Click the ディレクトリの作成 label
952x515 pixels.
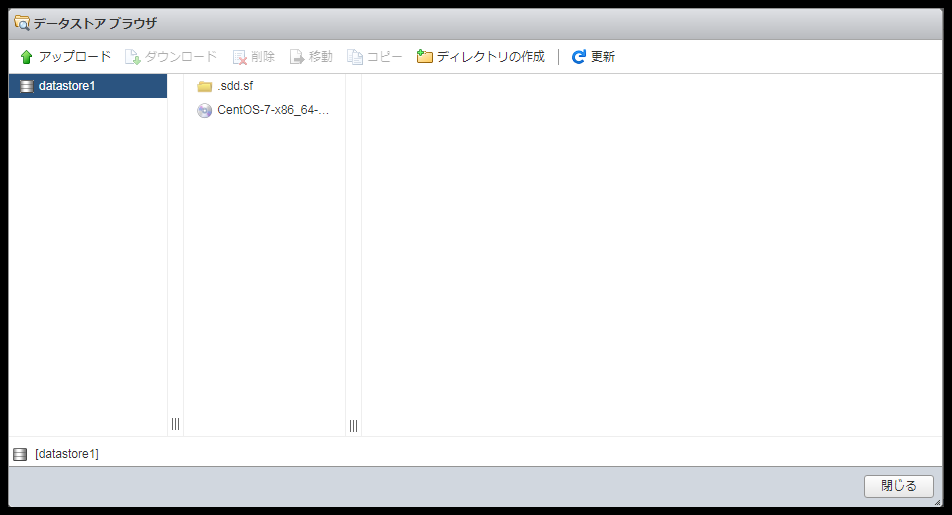(x=491, y=56)
